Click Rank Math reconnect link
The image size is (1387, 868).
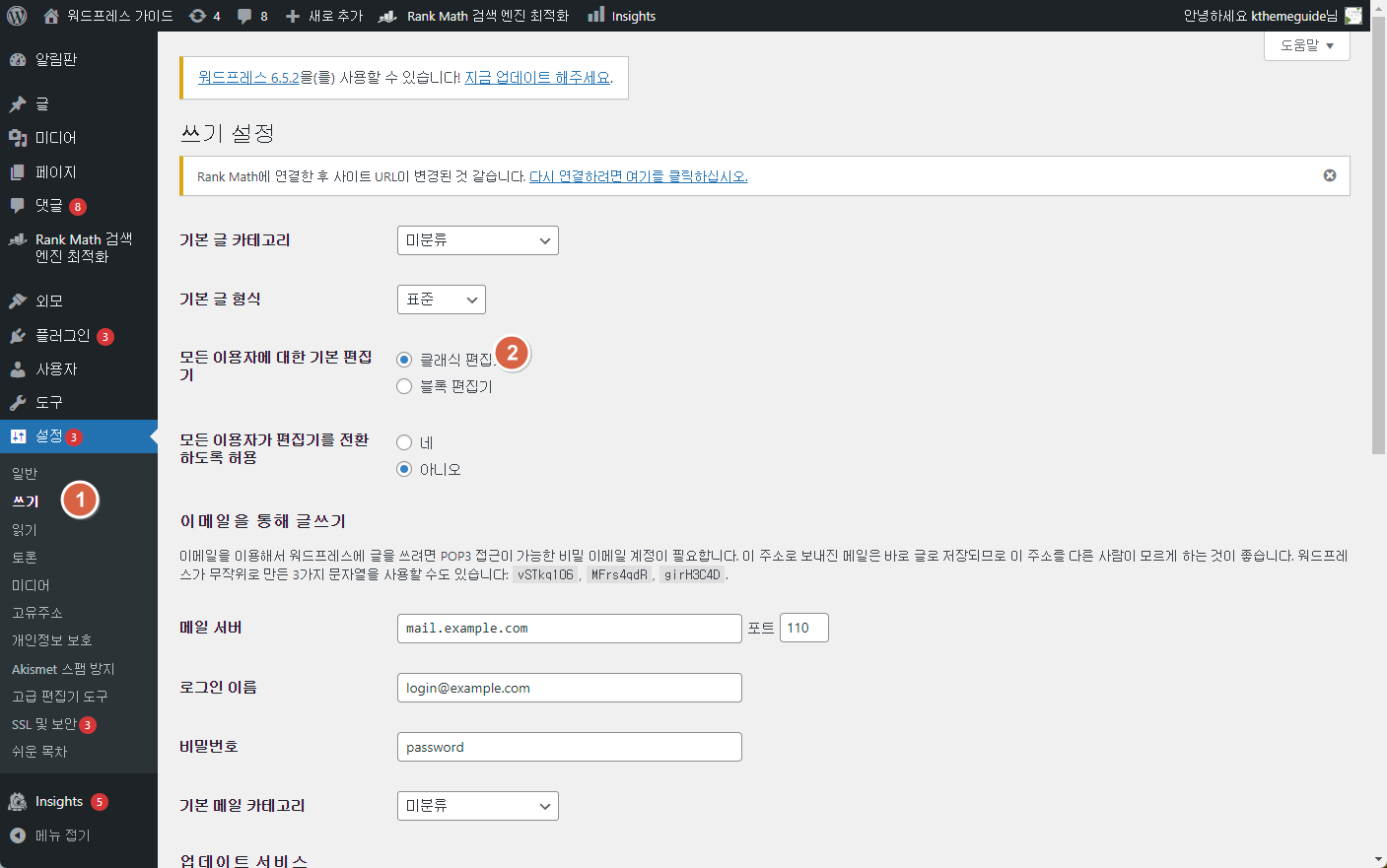pyautogui.click(x=639, y=176)
